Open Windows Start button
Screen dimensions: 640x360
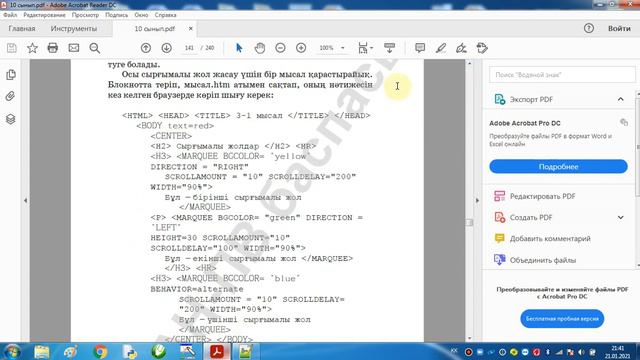click(x=12, y=351)
